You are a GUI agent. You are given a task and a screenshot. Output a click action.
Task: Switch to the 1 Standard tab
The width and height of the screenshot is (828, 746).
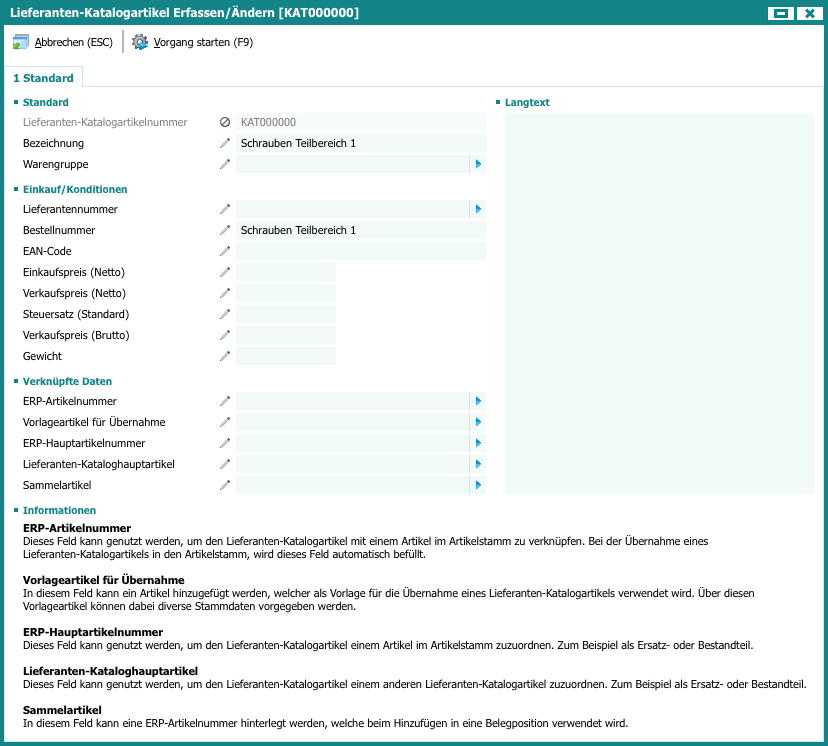click(43, 78)
